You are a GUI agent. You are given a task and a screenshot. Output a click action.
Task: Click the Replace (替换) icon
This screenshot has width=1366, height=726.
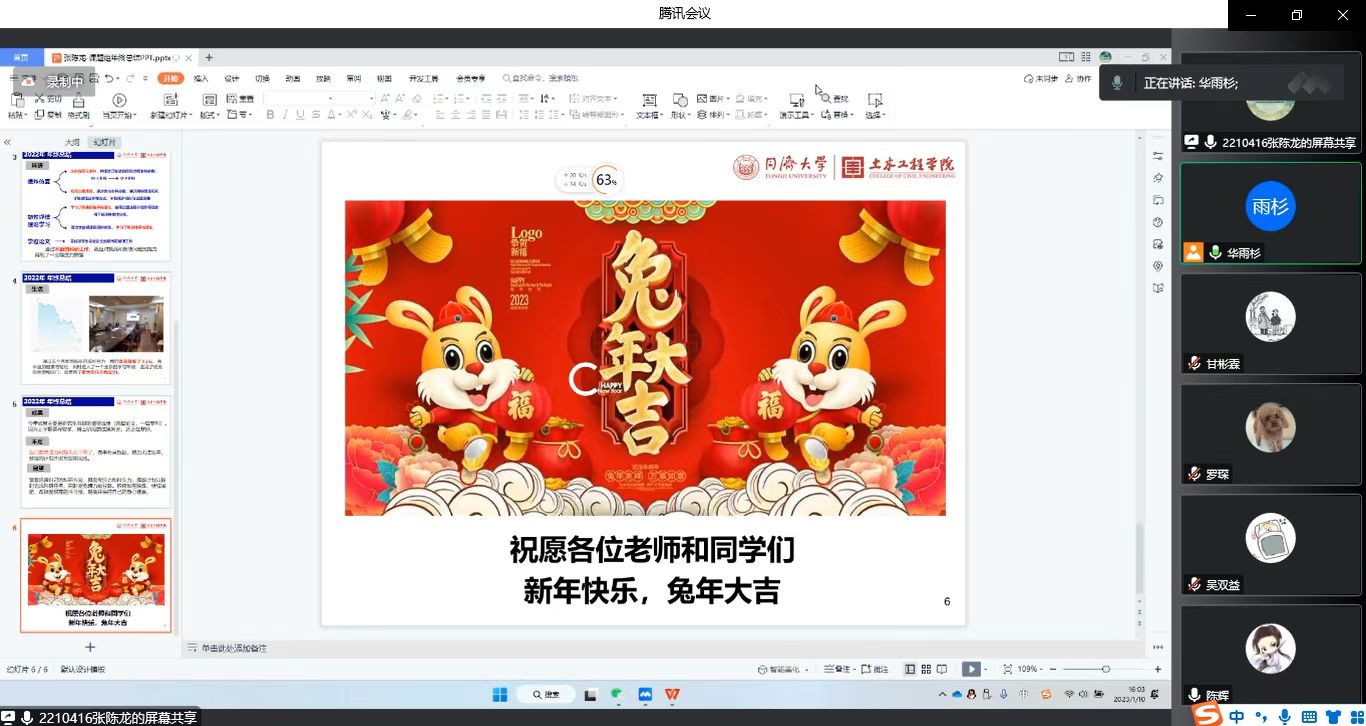tap(826, 115)
